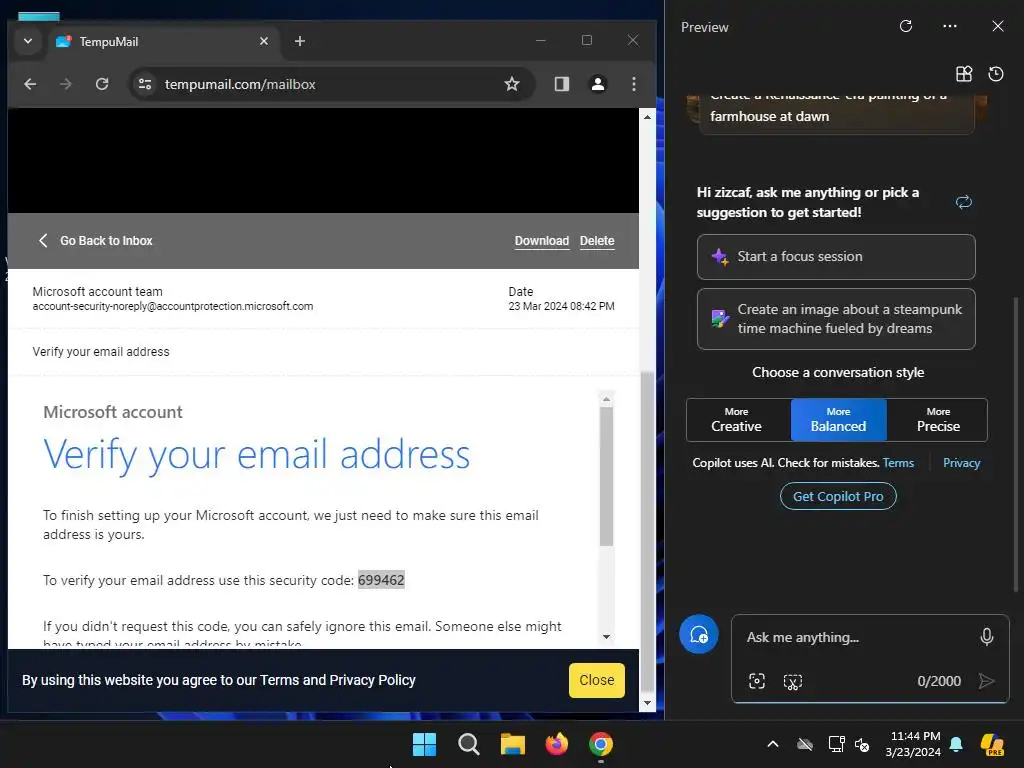Screen dimensions: 1024x768
Task: Choose steampunk time machine image suggestion
Action: coord(836,319)
